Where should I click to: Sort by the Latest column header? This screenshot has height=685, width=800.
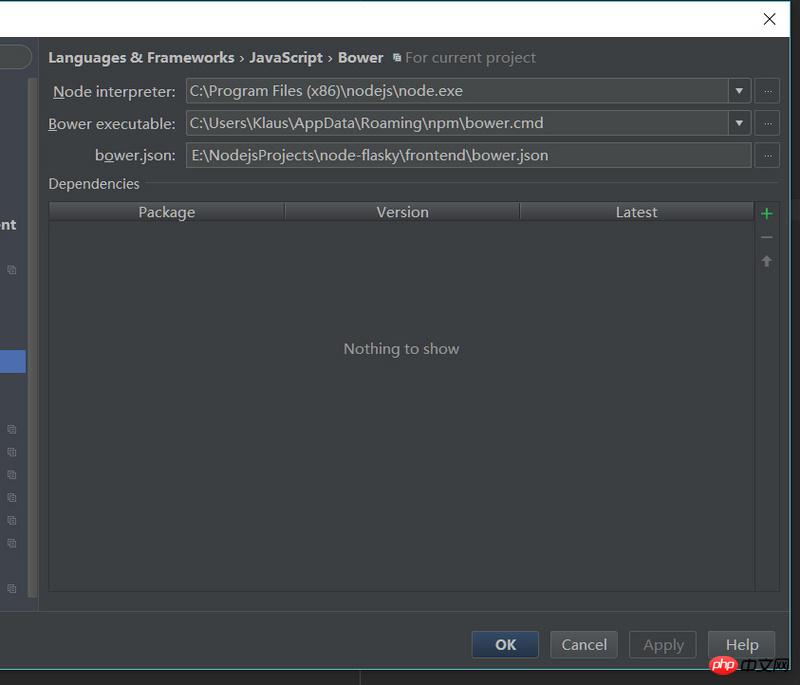(636, 212)
